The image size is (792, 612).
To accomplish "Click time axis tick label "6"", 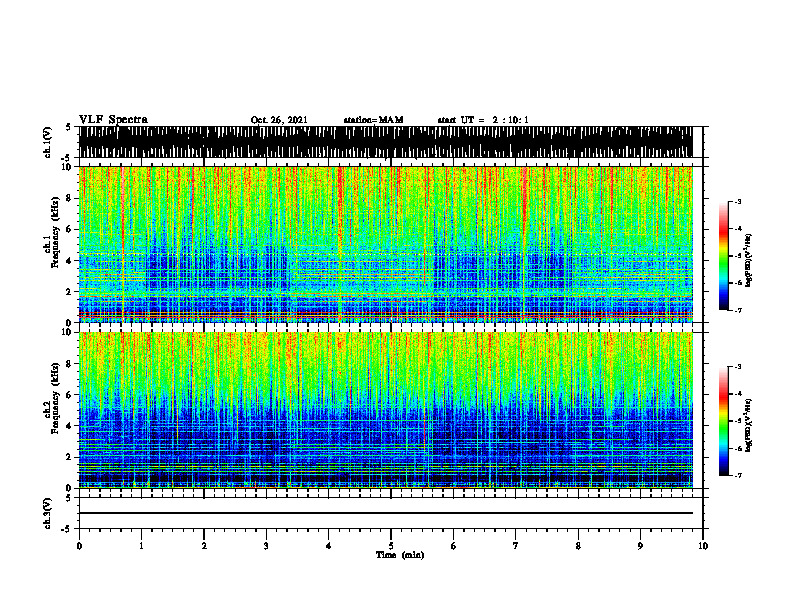I will (x=454, y=546).
